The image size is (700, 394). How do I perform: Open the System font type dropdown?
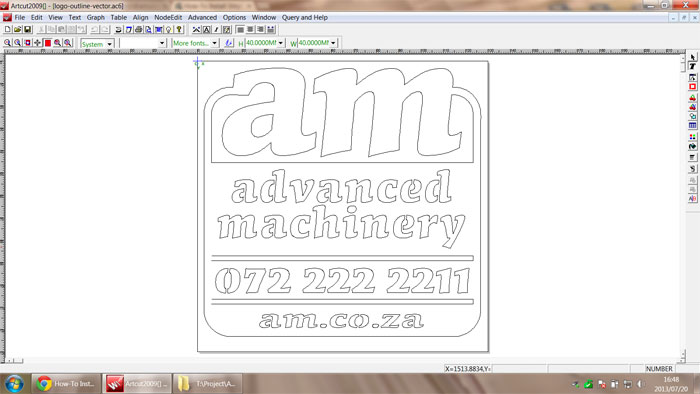[109, 43]
